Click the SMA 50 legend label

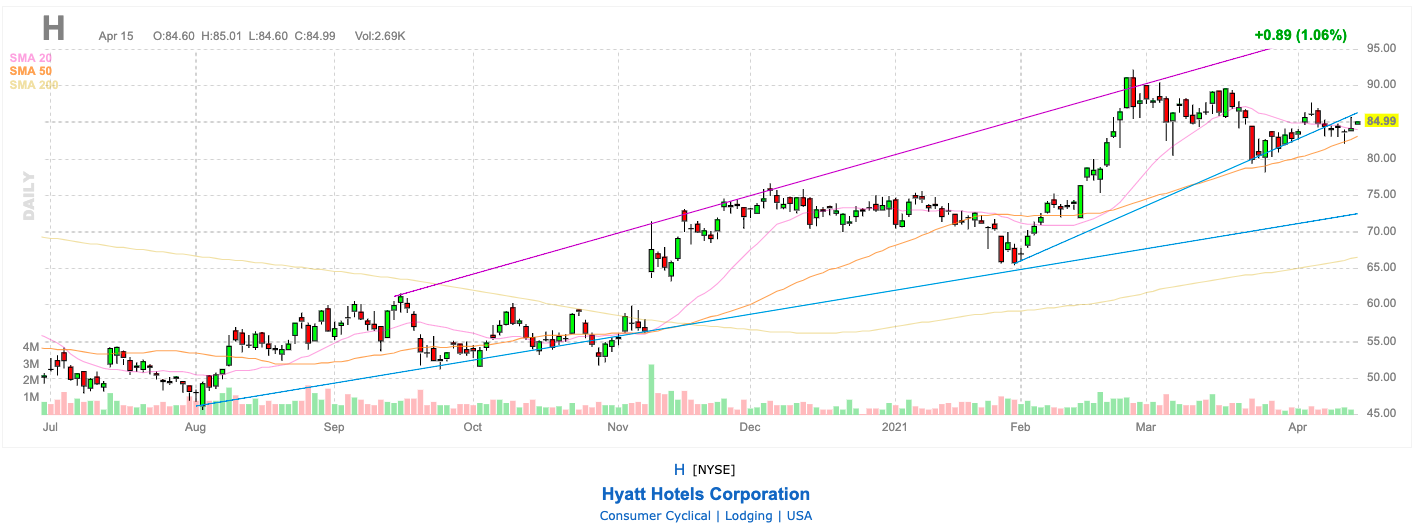click(30, 72)
